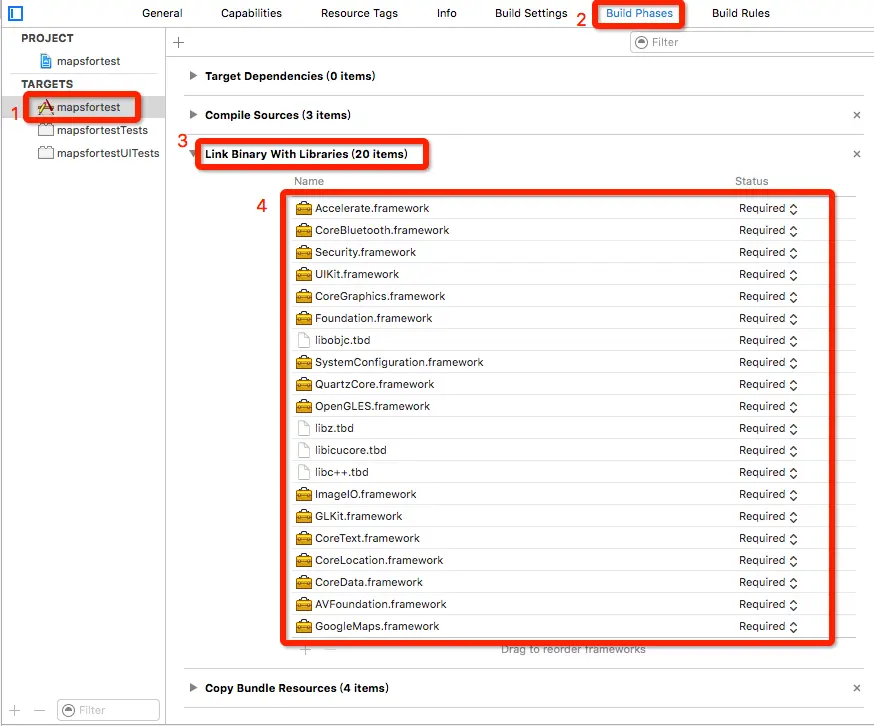Delete the Compile Sources phase

click(857, 115)
